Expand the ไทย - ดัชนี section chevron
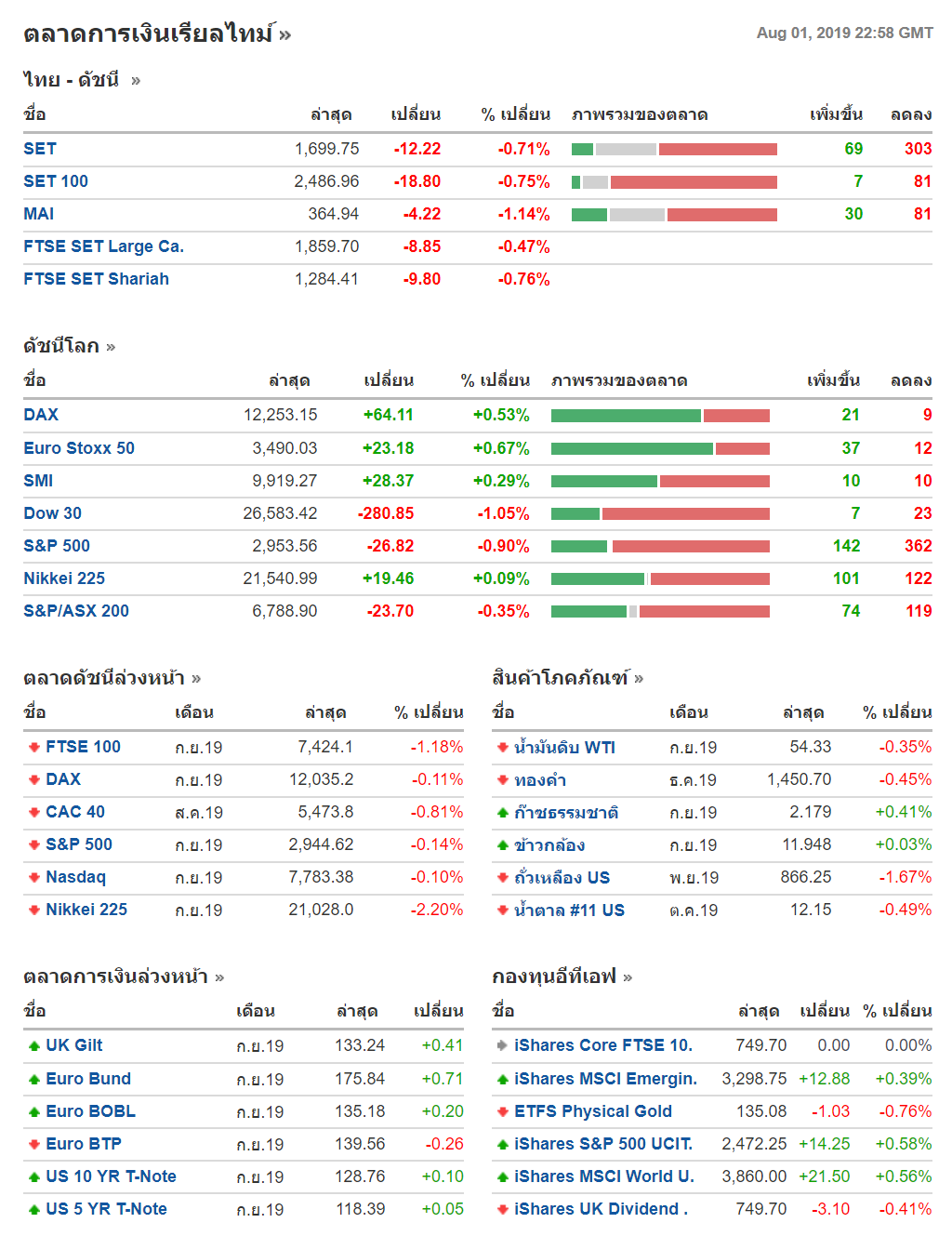Screen dimensions: 952x1236 (136, 81)
